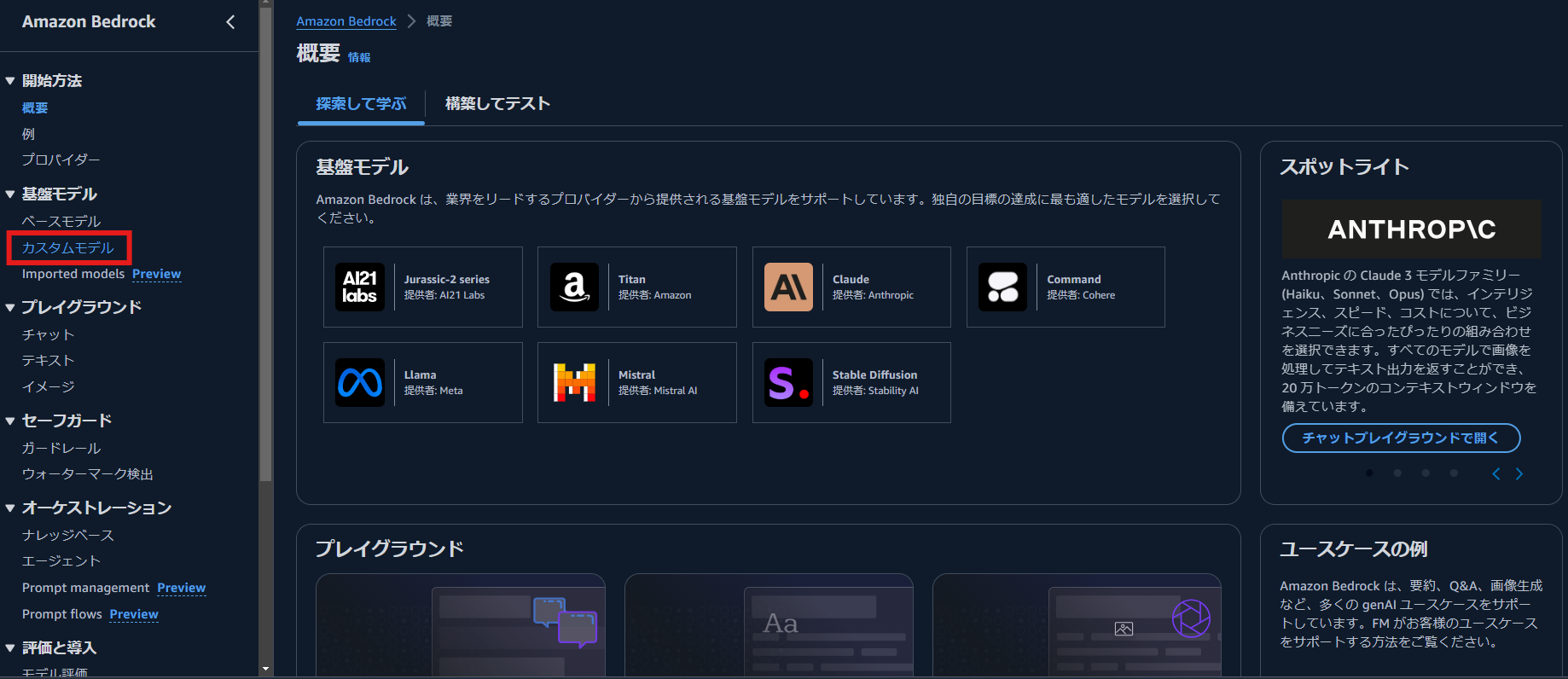Image resolution: width=1568 pixels, height=679 pixels.
Task: Select the Command model card
Action: click(x=1066, y=287)
